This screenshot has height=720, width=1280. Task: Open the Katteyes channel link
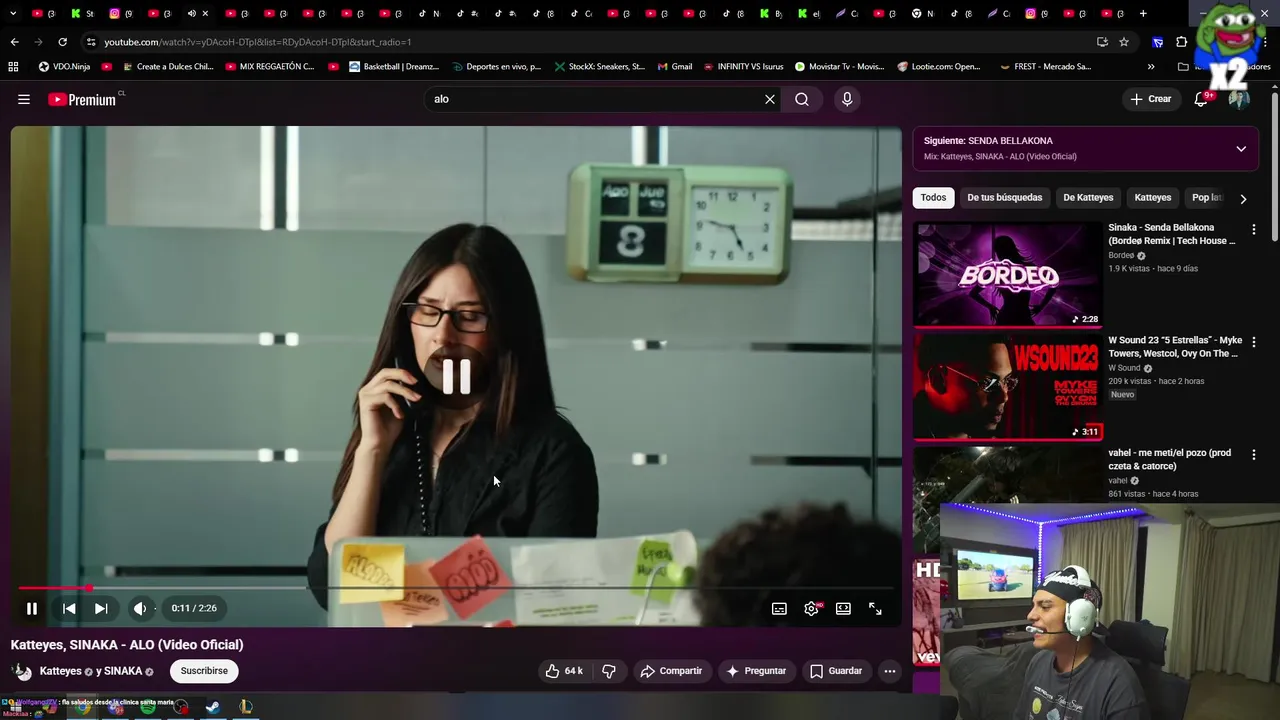[61, 671]
